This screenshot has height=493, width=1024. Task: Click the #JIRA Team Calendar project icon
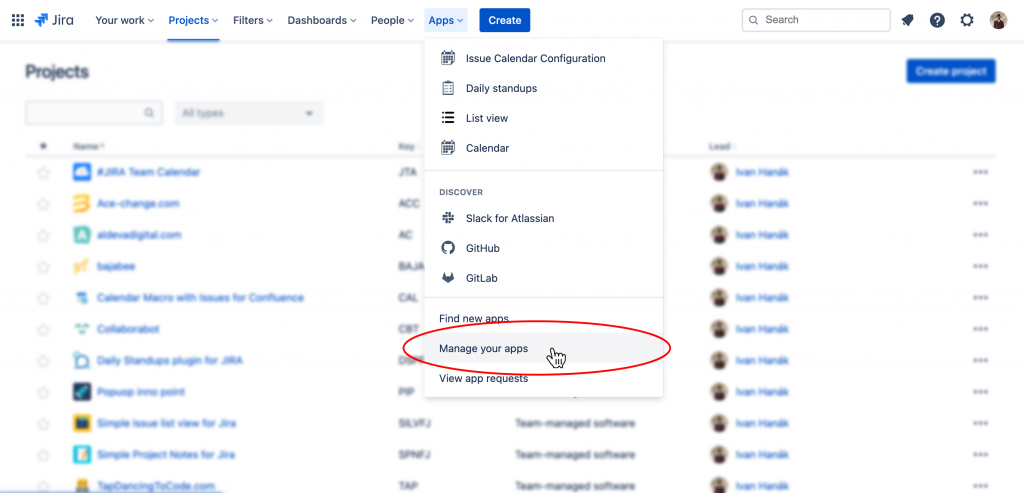(x=82, y=172)
